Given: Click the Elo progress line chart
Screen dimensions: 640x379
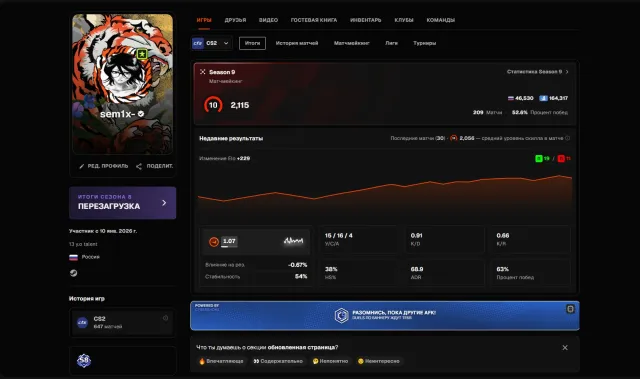Looking at the screenshot, I should click(x=384, y=194).
